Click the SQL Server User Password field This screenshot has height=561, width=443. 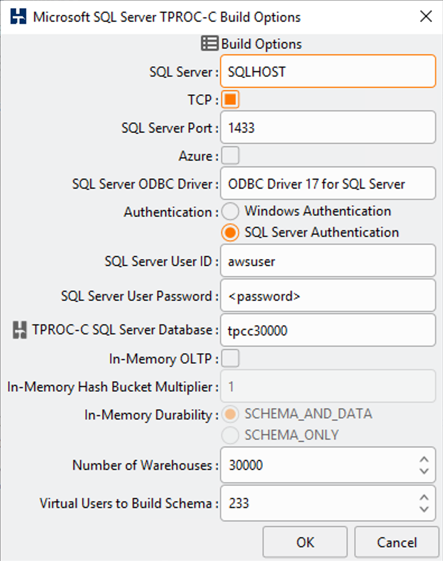click(x=328, y=296)
